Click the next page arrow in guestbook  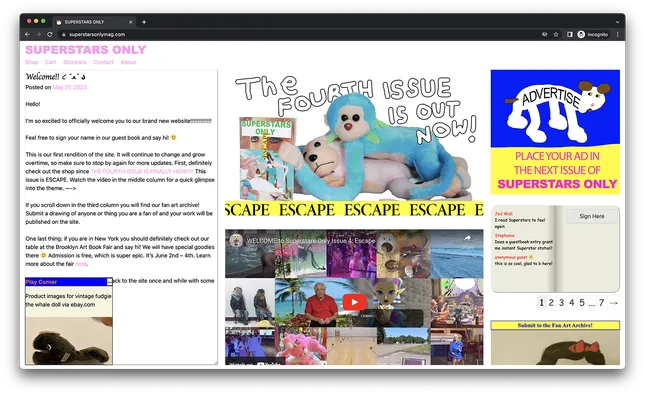click(614, 303)
